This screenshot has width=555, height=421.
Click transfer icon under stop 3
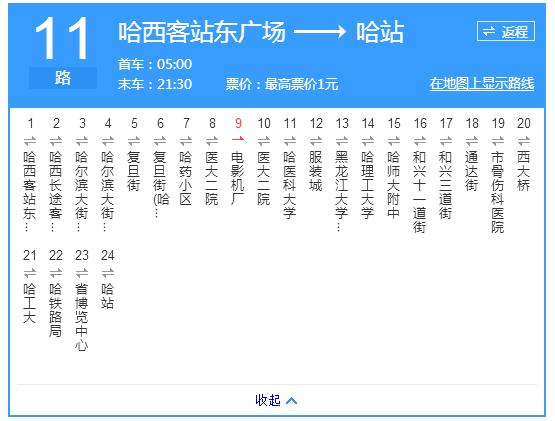[82, 141]
